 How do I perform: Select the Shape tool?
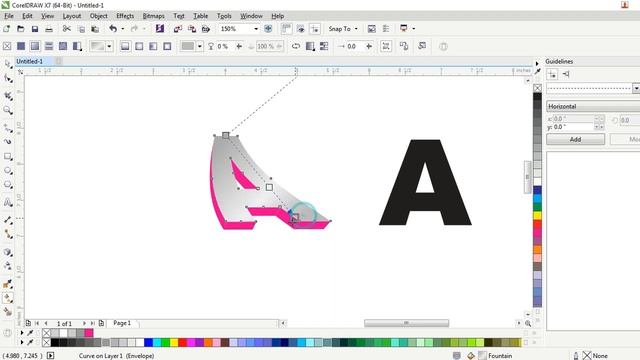tap(8, 78)
